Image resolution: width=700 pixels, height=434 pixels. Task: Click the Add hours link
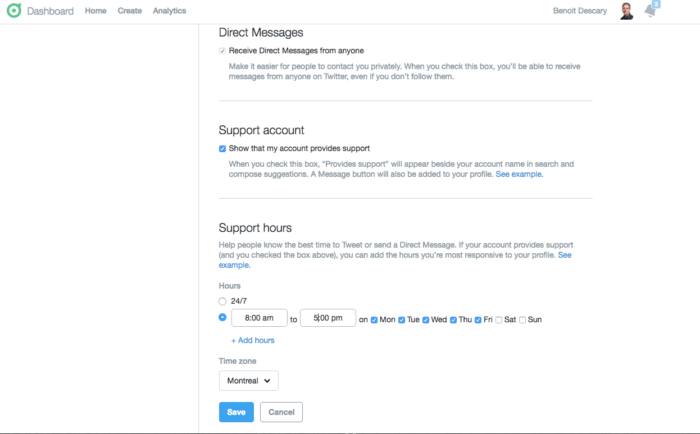pos(252,340)
